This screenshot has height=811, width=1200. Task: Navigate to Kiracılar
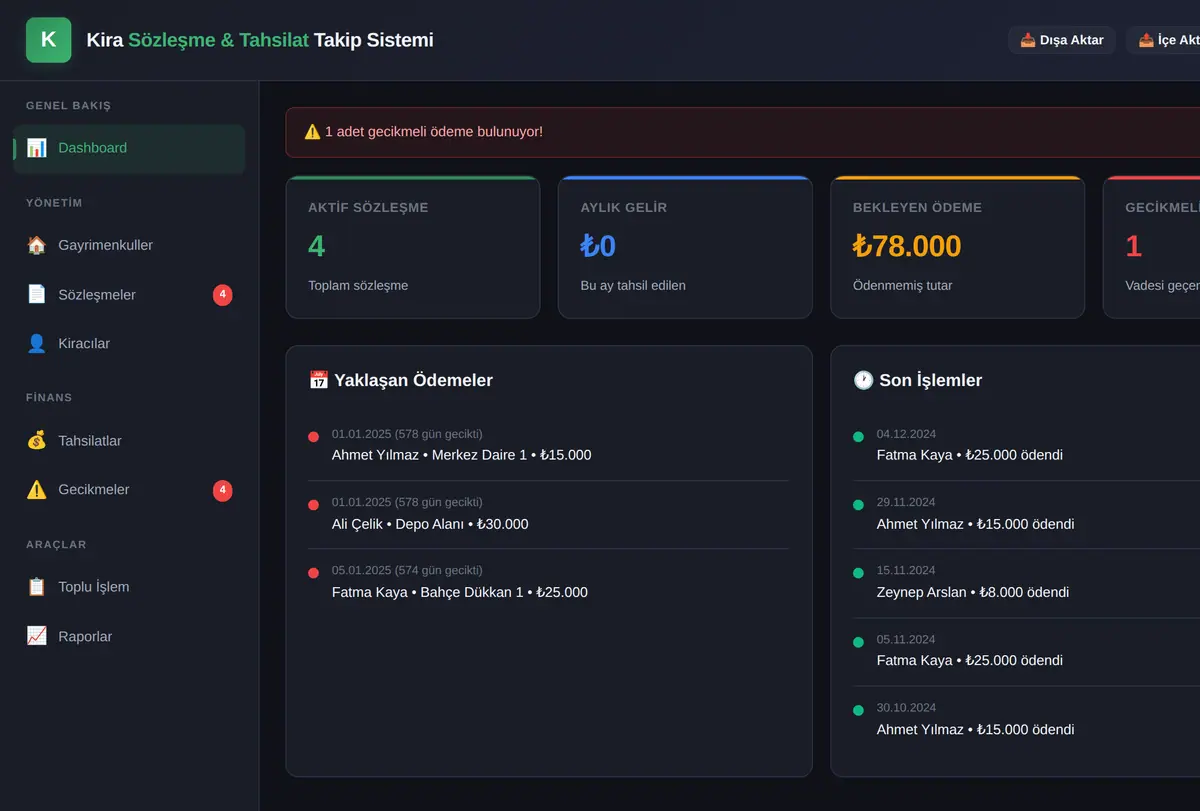129,343
